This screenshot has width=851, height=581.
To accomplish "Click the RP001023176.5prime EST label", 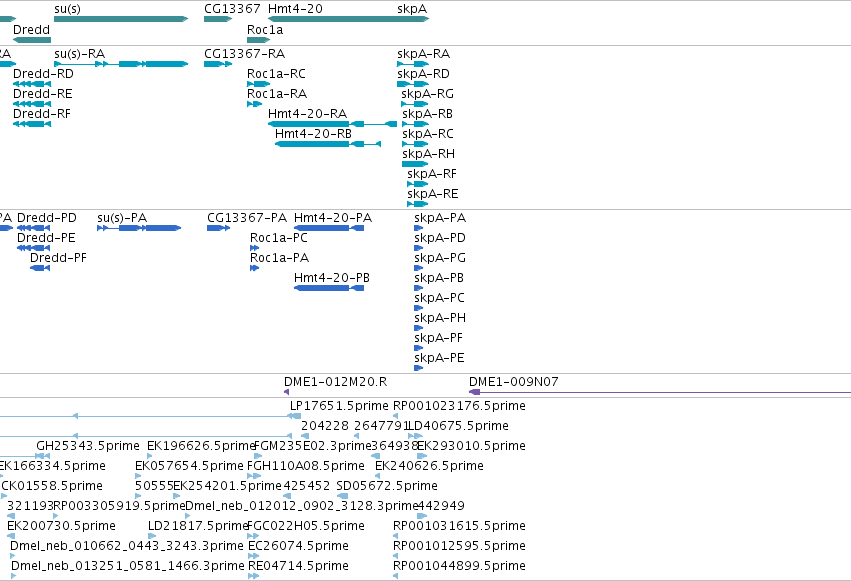I will click(459, 406).
